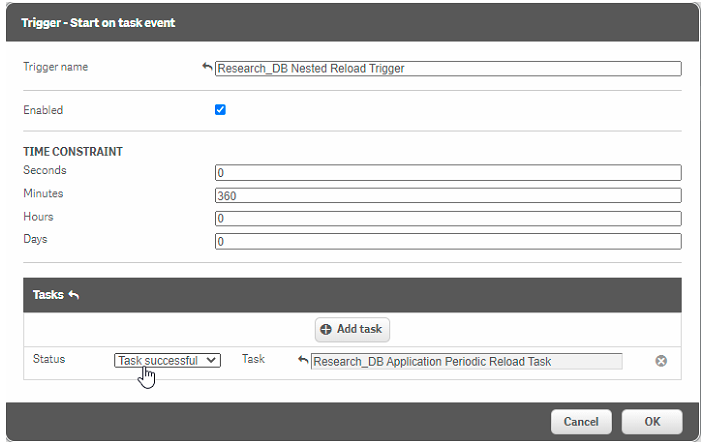
Task: Click the plus icon in Add task
Action: [x=326, y=329]
